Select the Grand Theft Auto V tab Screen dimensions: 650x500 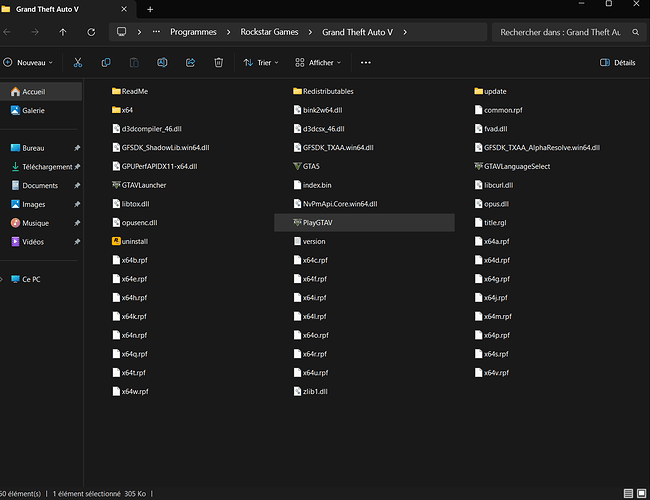click(x=66, y=9)
